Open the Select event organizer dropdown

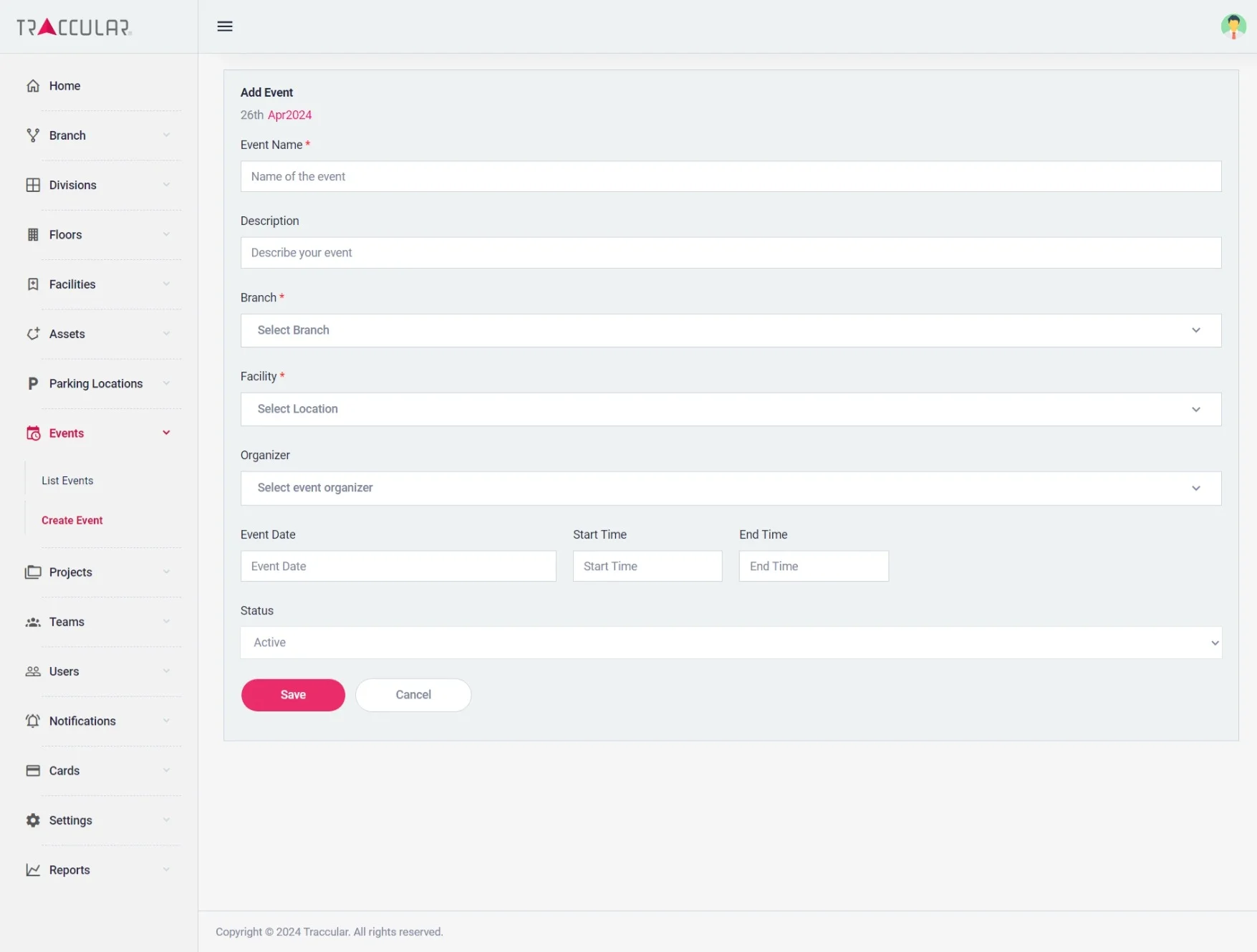click(731, 488)
